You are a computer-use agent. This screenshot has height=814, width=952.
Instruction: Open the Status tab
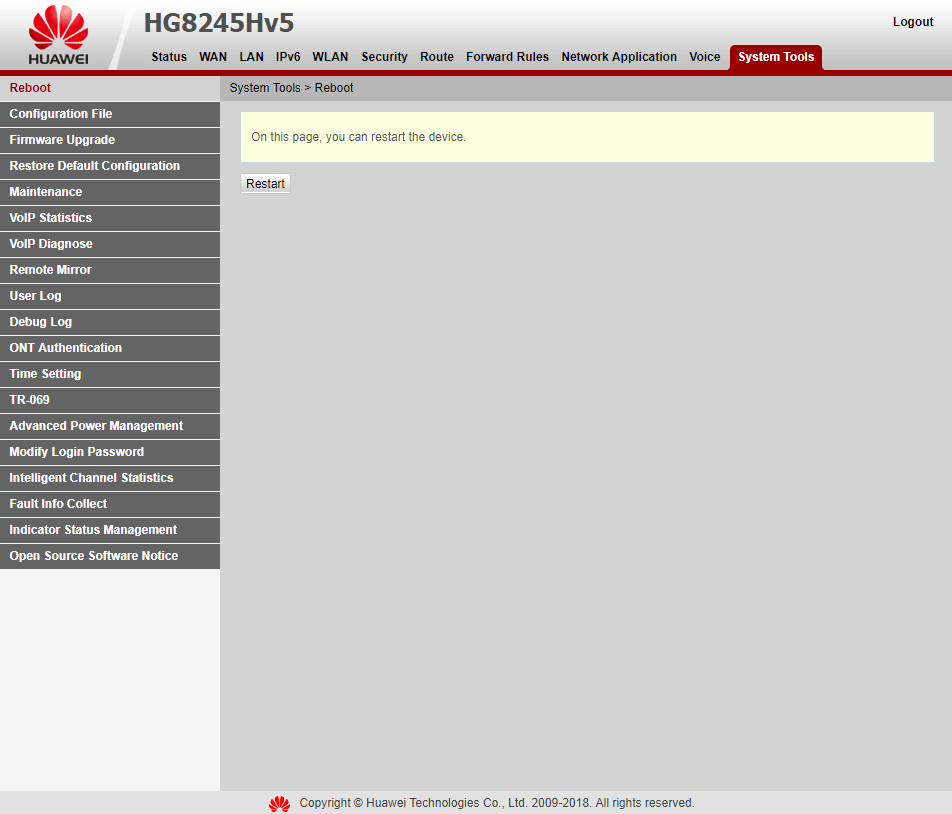point(169,57)
